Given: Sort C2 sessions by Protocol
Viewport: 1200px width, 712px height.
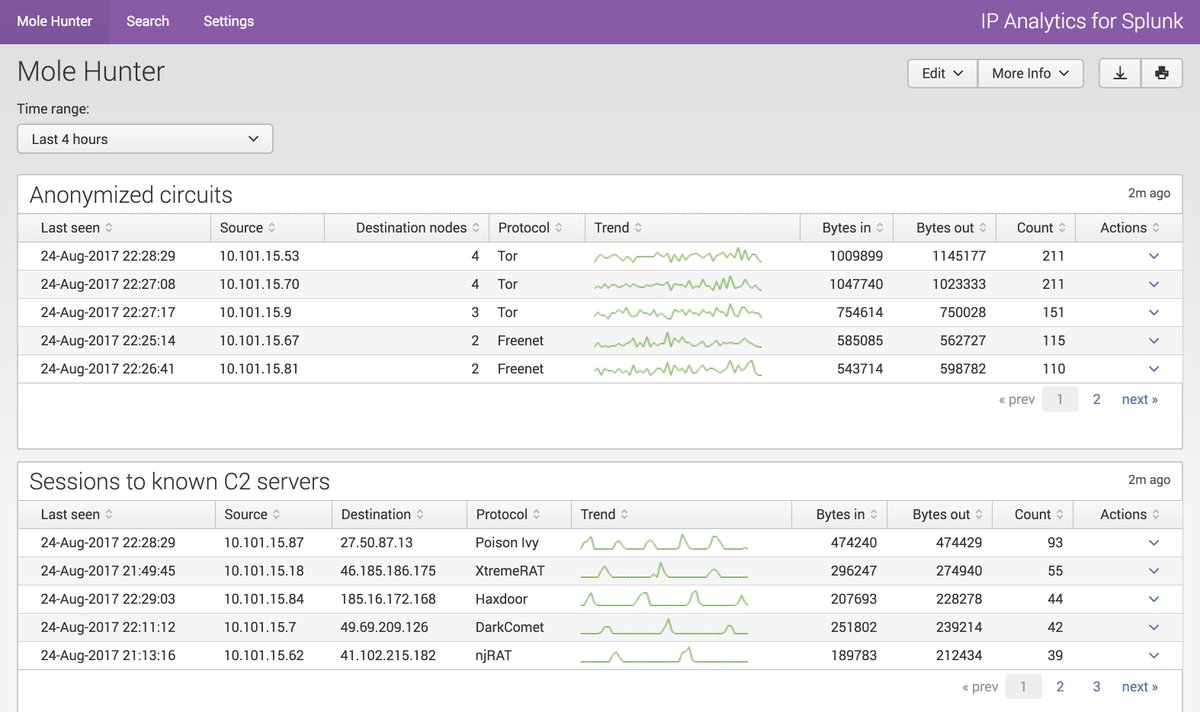Looking at the screenshot, I should 508,514.
